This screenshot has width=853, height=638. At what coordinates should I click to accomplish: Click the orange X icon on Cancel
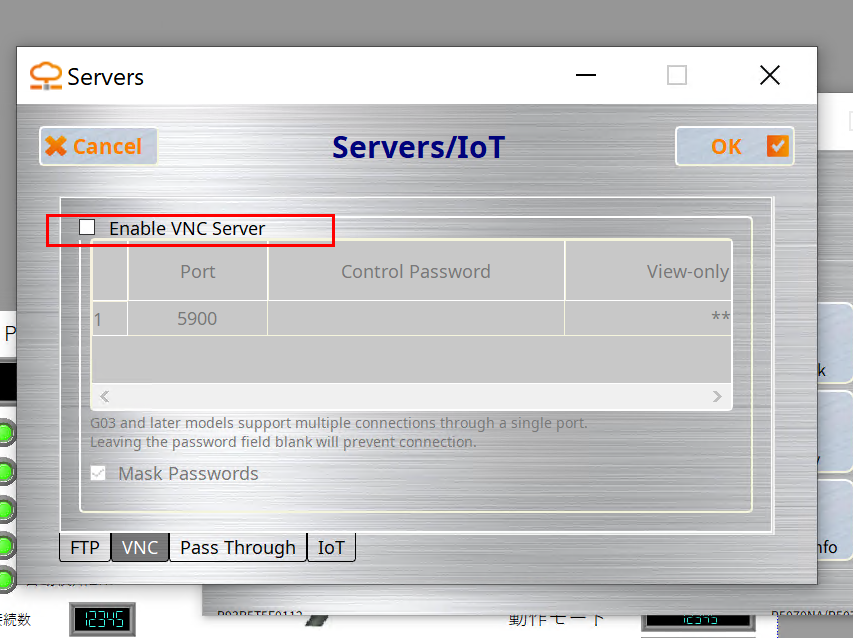pos(56,146)
